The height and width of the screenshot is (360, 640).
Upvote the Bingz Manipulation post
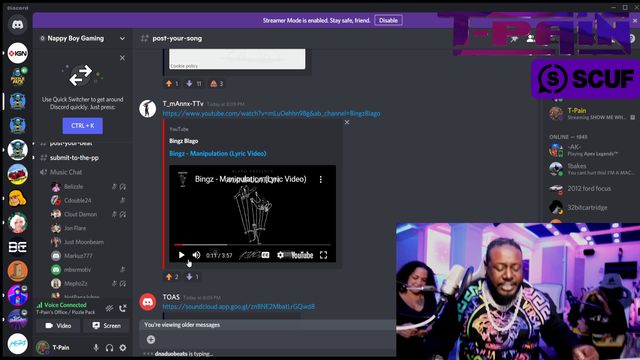click(x=172, y=277)
